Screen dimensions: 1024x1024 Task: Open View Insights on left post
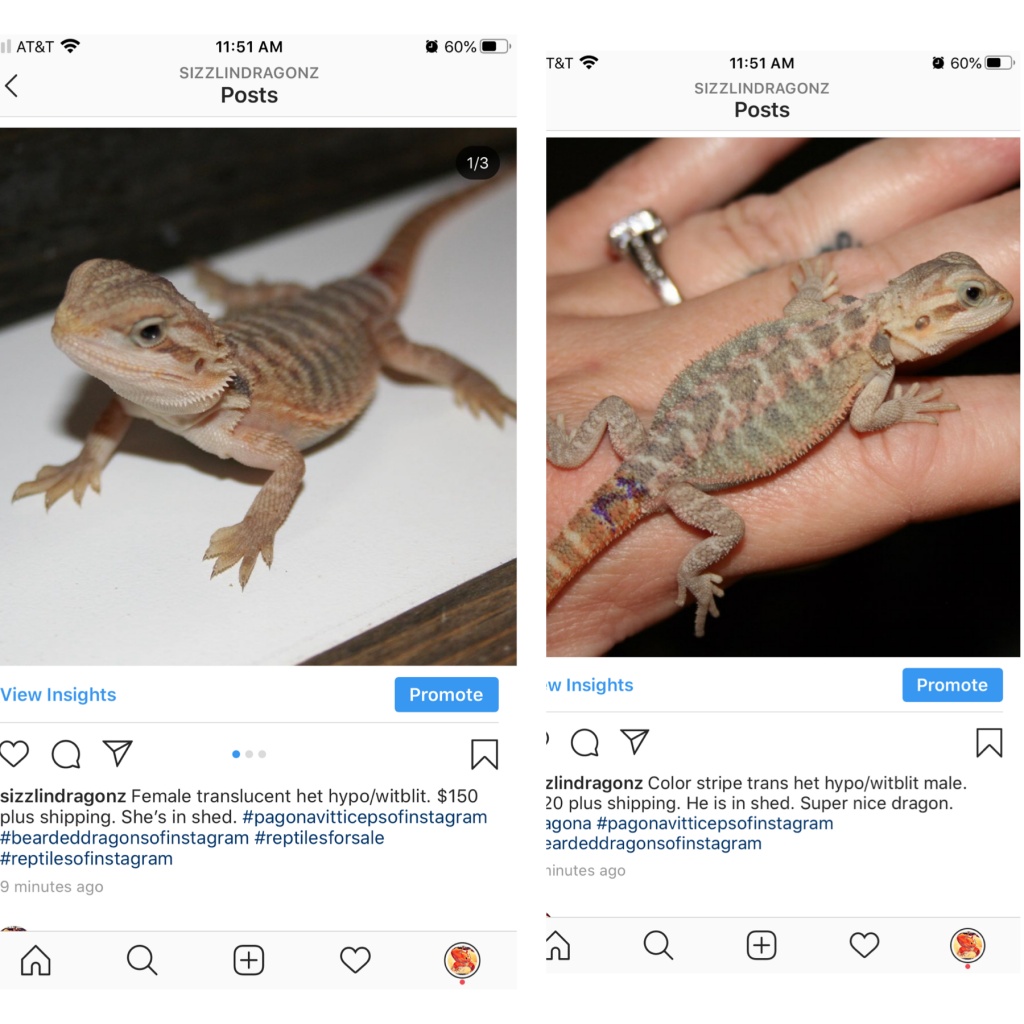(x=58, y=694)
